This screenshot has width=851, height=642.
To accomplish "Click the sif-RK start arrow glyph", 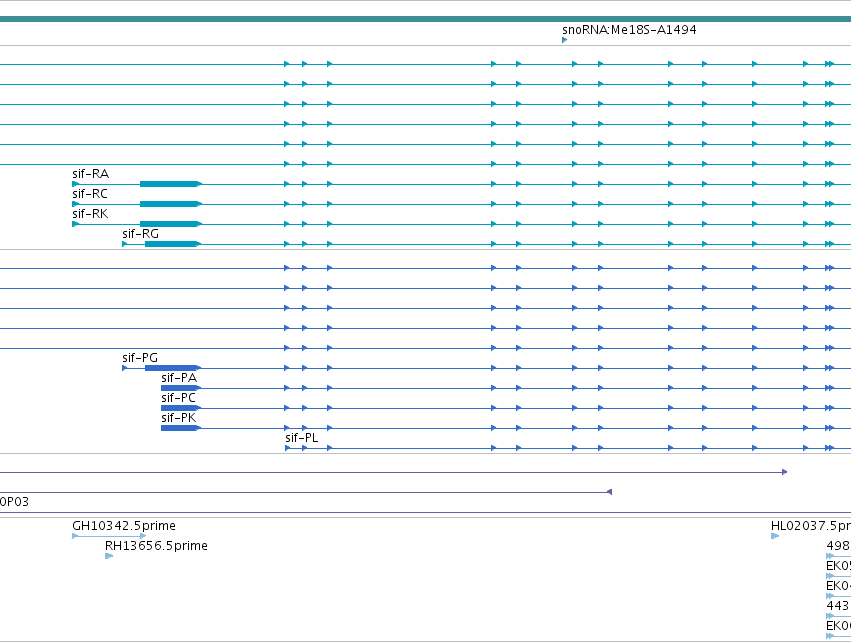I will (75, 224).
